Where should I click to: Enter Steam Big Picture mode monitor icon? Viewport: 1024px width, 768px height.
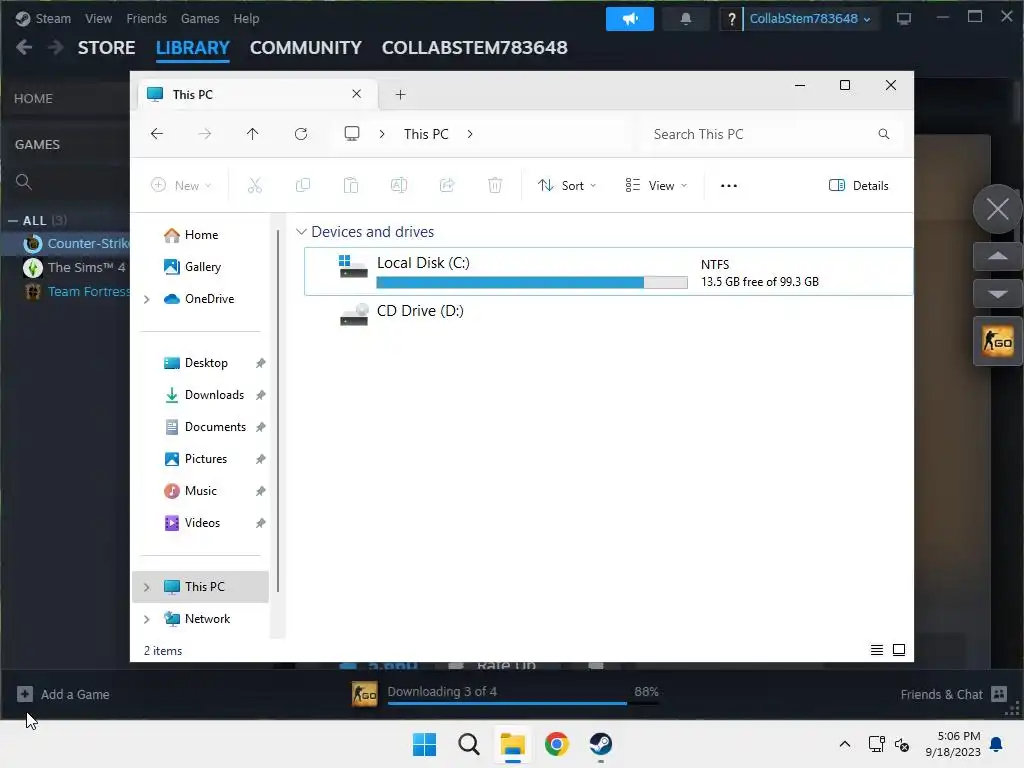point(904,19)
